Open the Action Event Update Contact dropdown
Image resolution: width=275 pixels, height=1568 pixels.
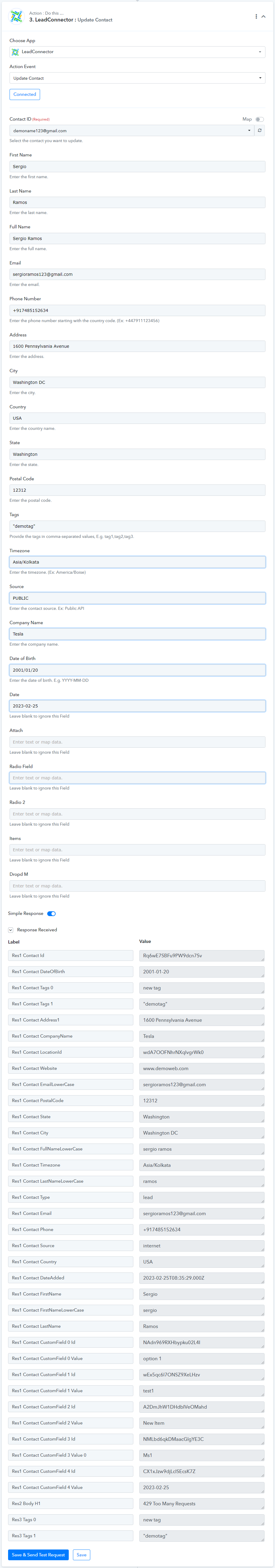(137, 78)
